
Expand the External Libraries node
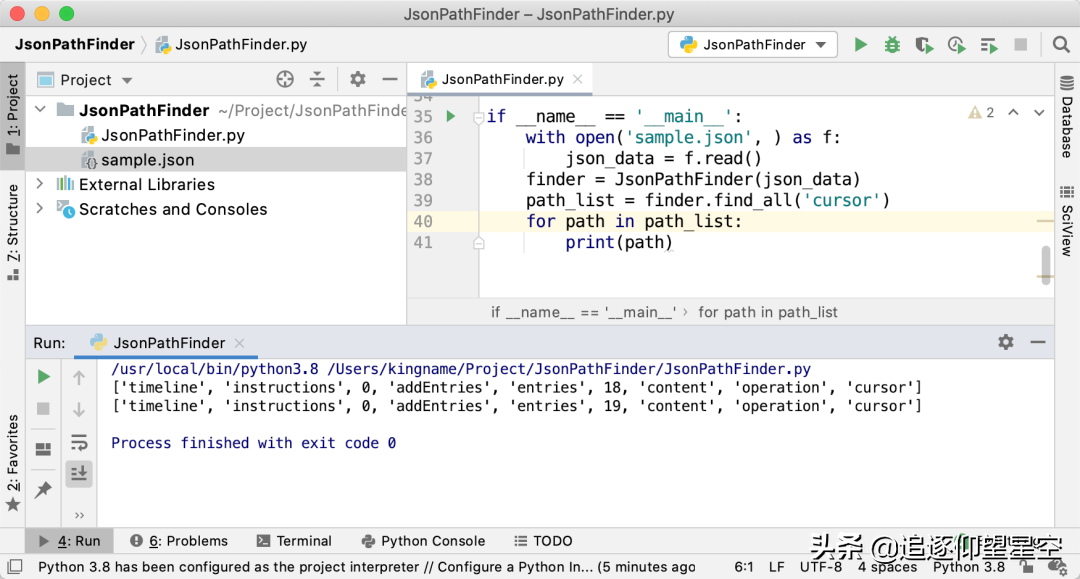coord(40,184)
